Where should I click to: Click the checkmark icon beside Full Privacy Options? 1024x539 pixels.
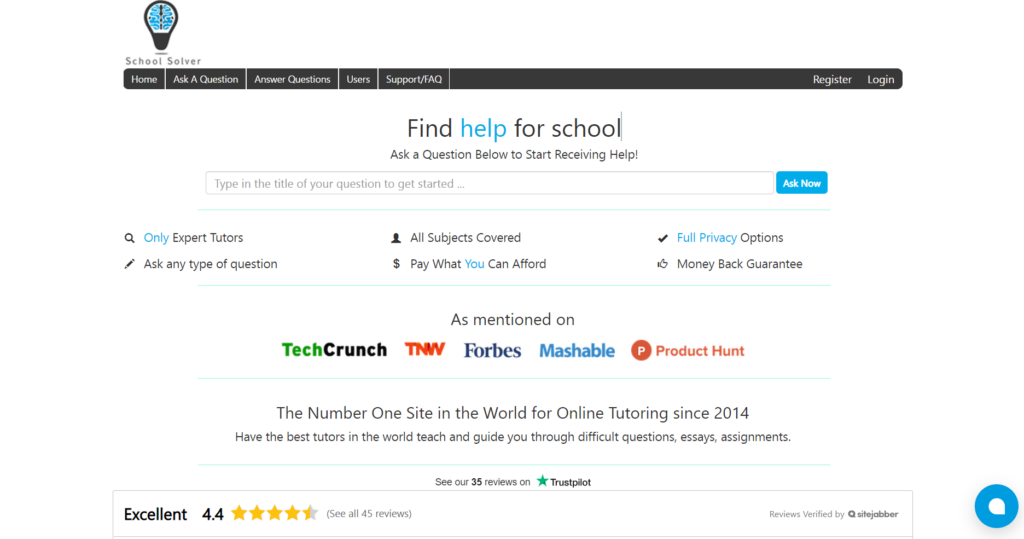(x=662, y=238)
